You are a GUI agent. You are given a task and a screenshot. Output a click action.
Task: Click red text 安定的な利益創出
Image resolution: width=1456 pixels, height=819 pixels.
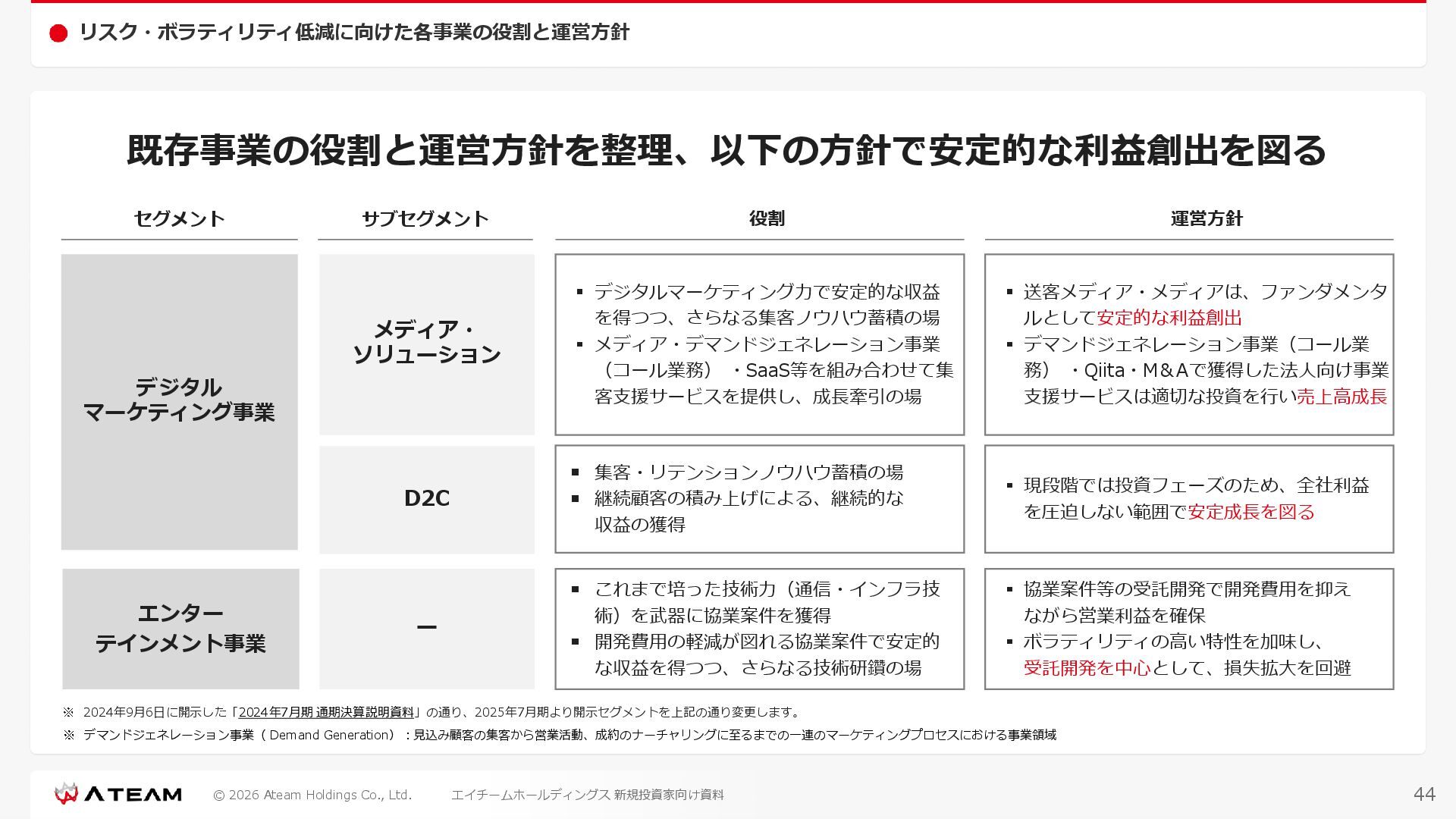pos(1169,318)
